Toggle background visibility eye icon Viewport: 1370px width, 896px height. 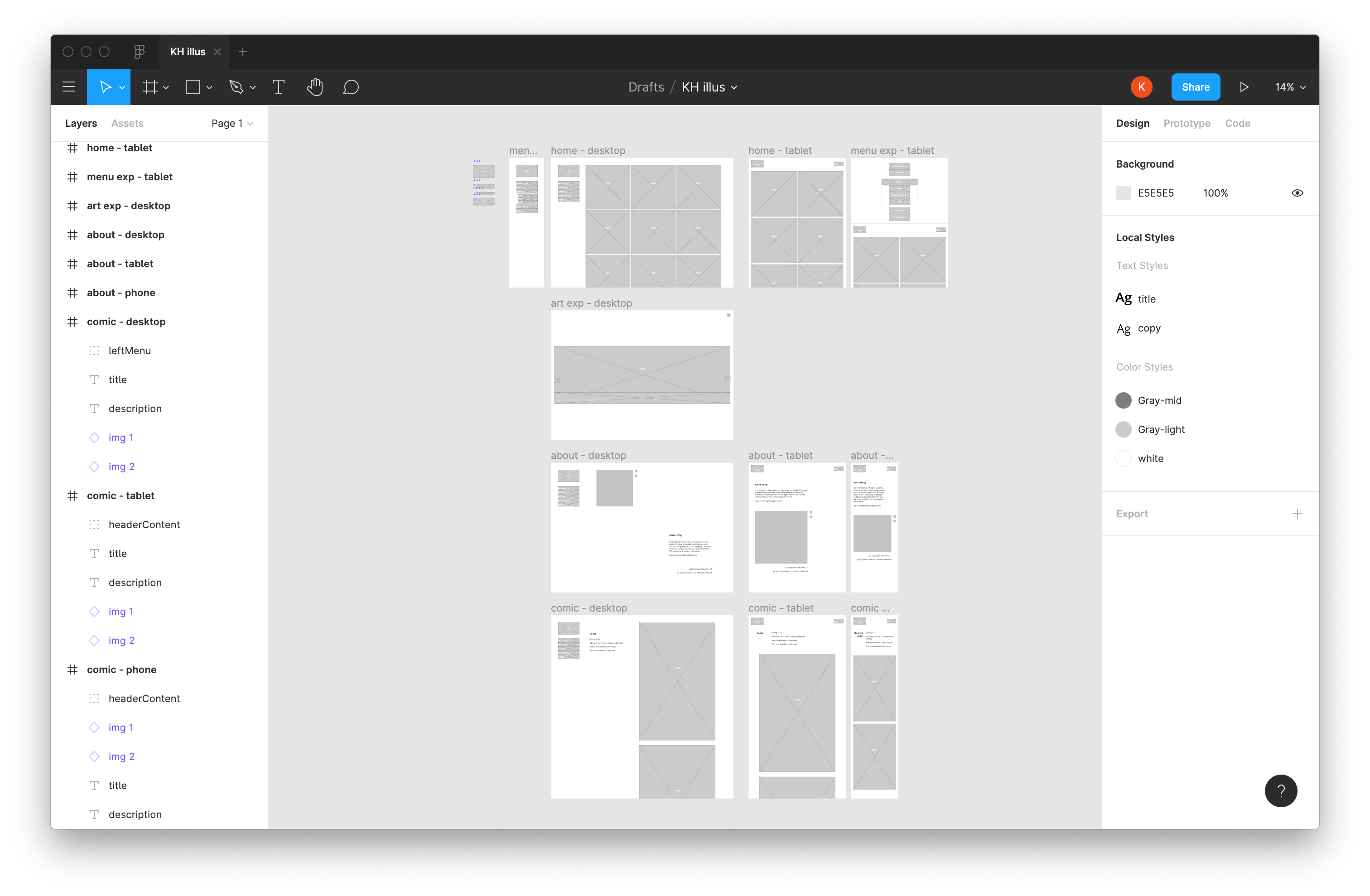pyautogui.click(x=1297, y=193)
